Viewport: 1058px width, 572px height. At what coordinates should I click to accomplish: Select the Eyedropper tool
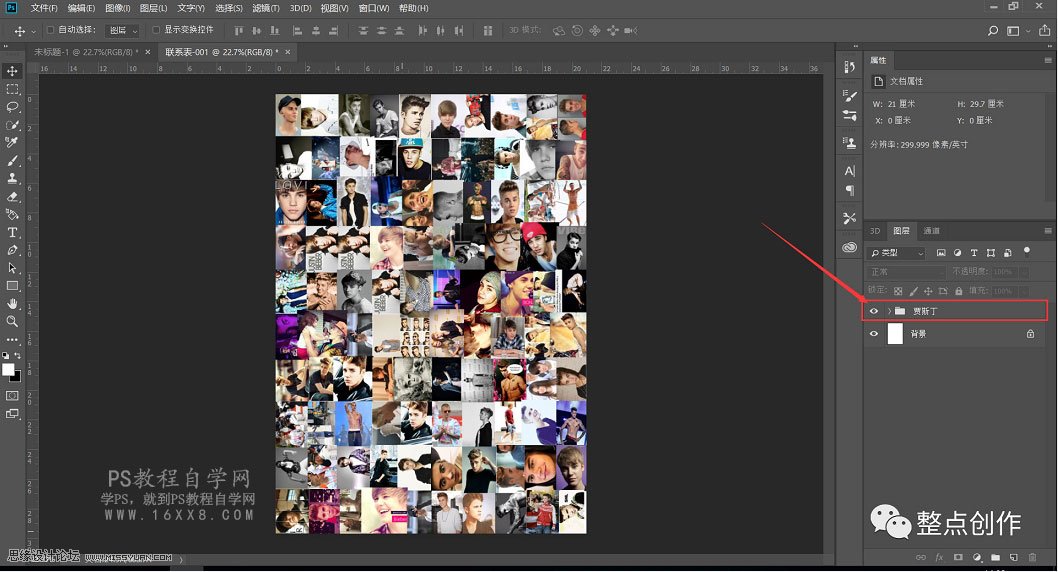[12, 142]
